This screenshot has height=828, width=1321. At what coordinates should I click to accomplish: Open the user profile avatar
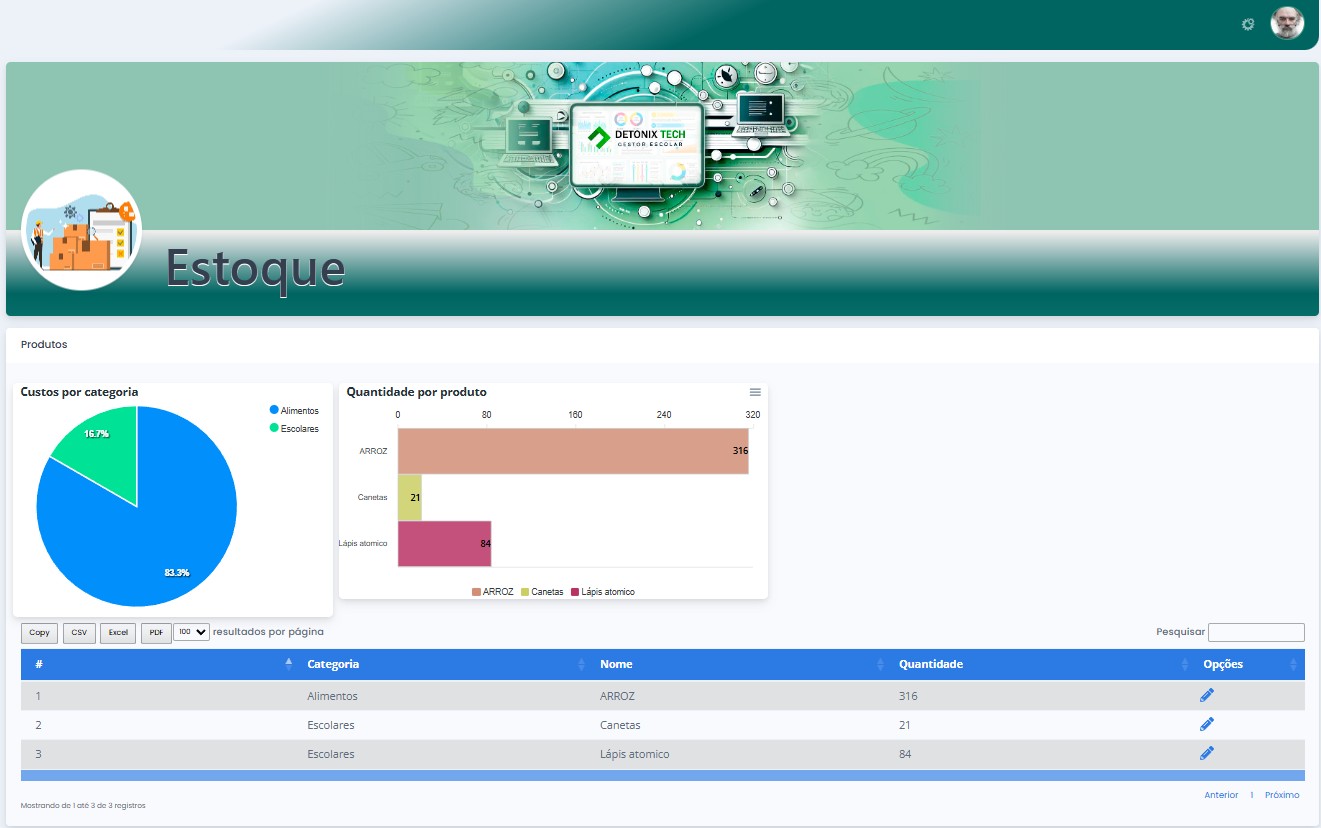[1287, 23]
